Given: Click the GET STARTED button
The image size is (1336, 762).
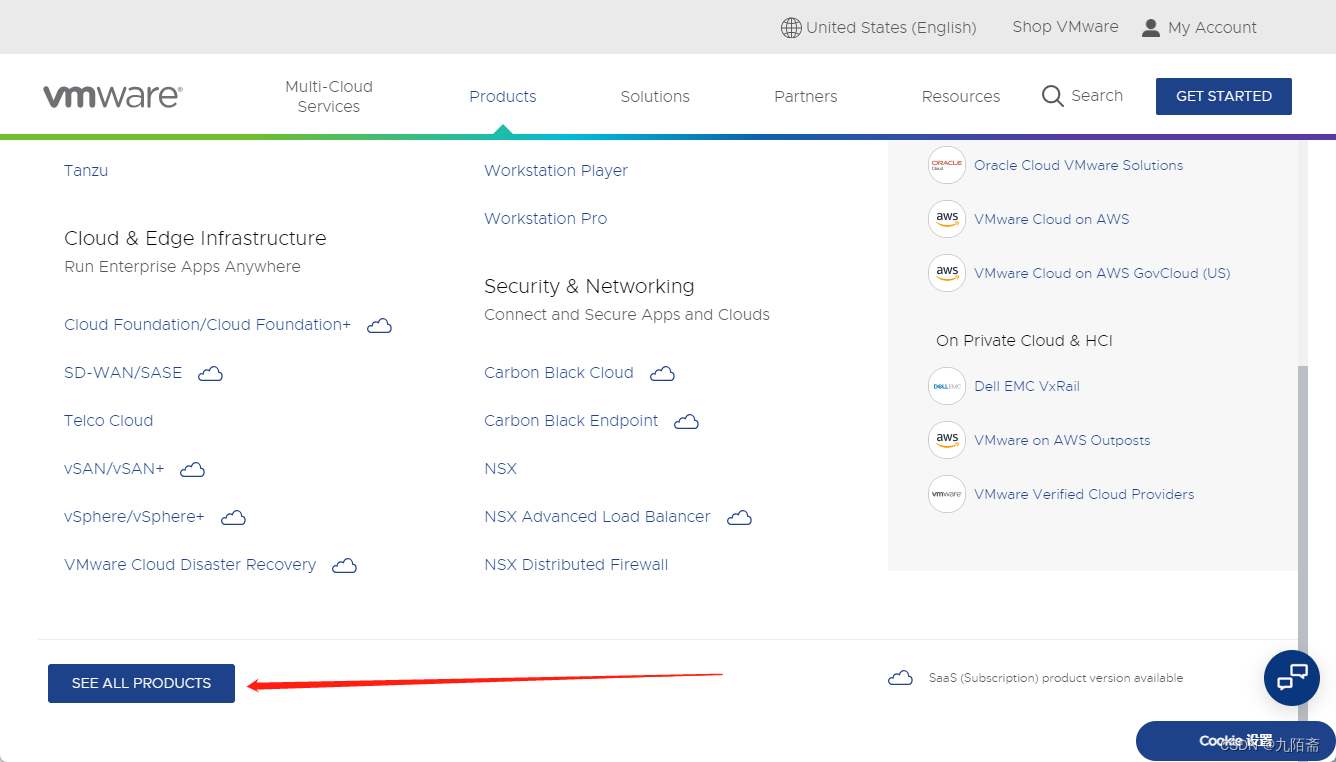Looking at the screenshot, I should [1224, 96].
